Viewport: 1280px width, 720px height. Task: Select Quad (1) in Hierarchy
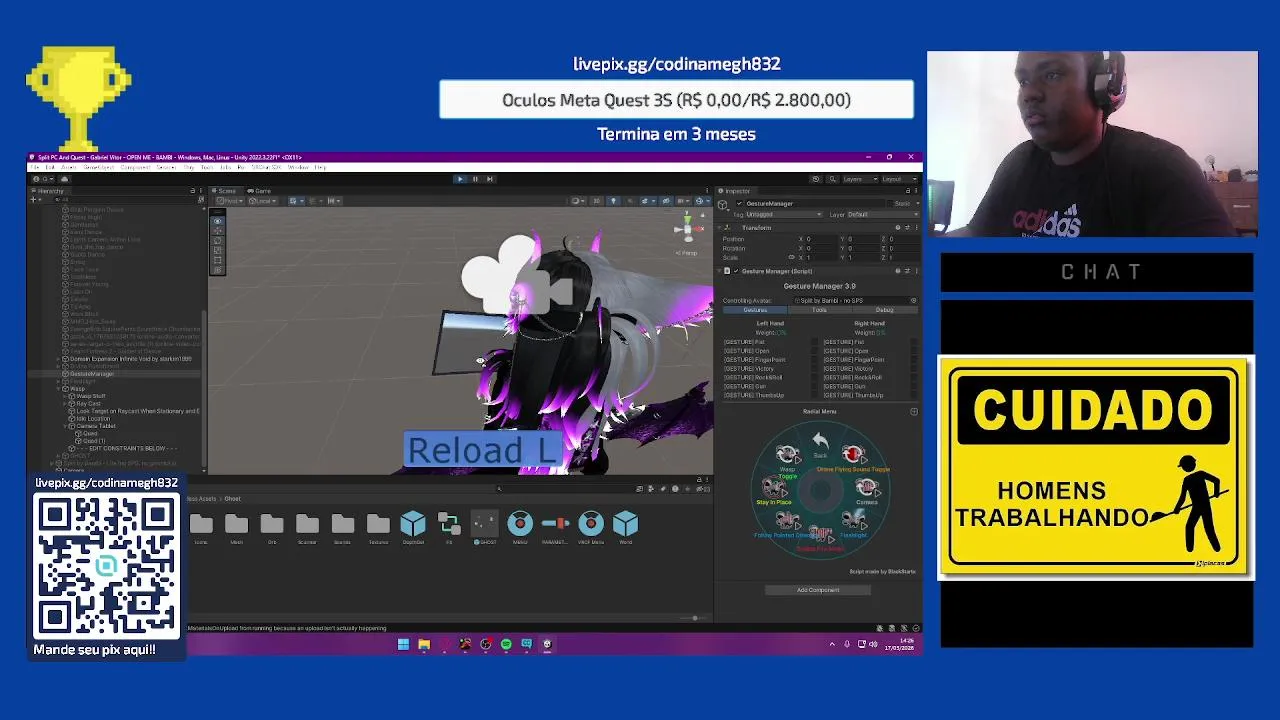tap(93, 441)
